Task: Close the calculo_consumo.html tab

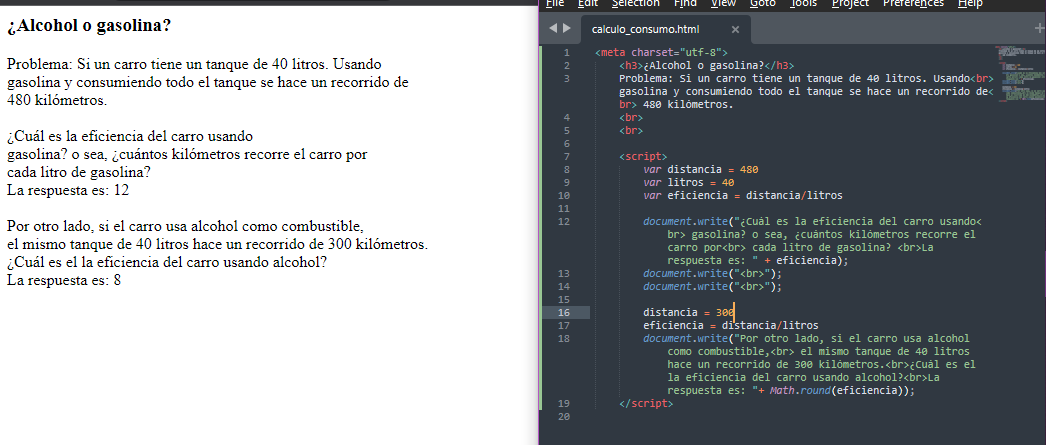Action: click(735, 29)
